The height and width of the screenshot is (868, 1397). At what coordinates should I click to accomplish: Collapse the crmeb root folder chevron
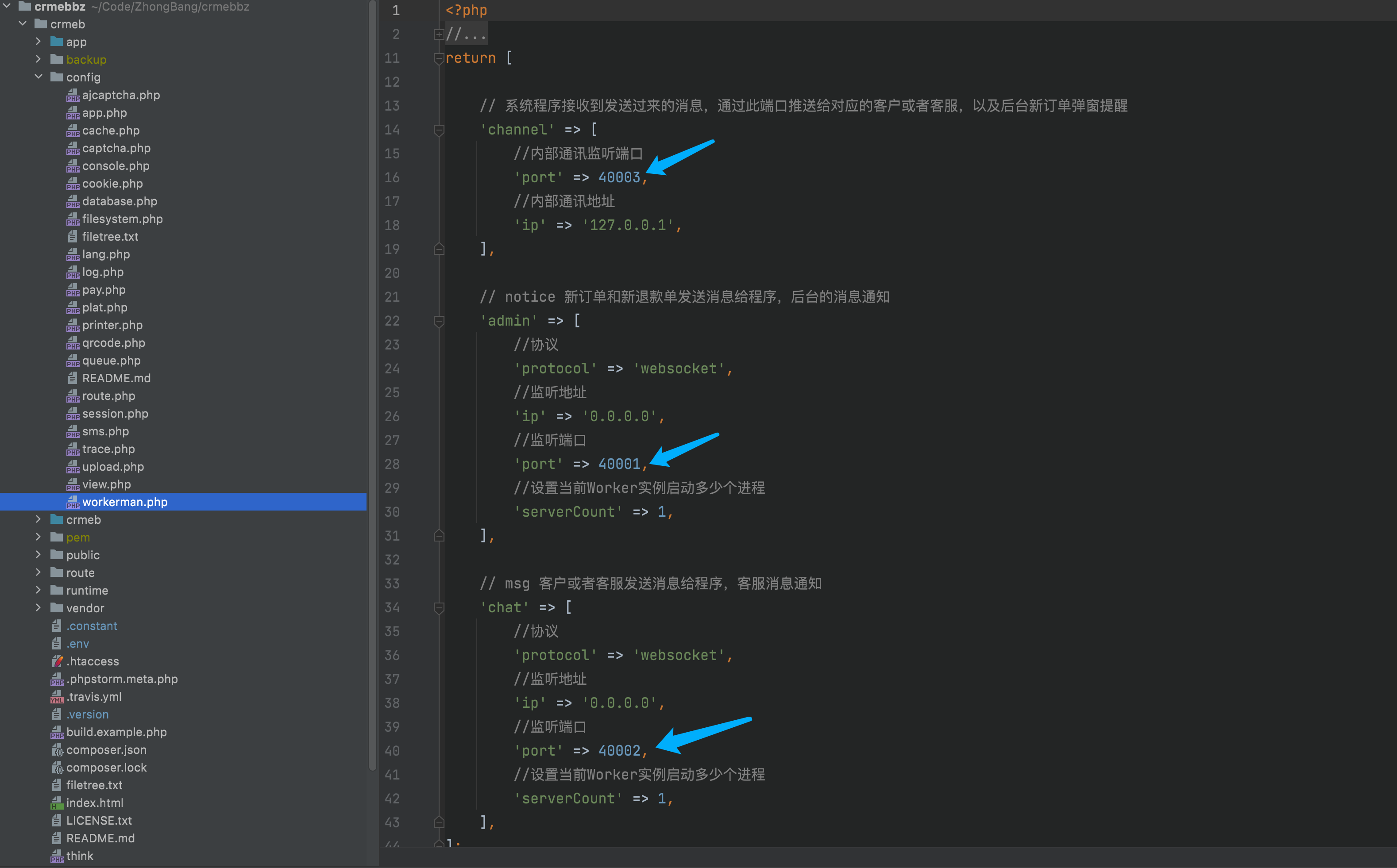coord(23,23)
